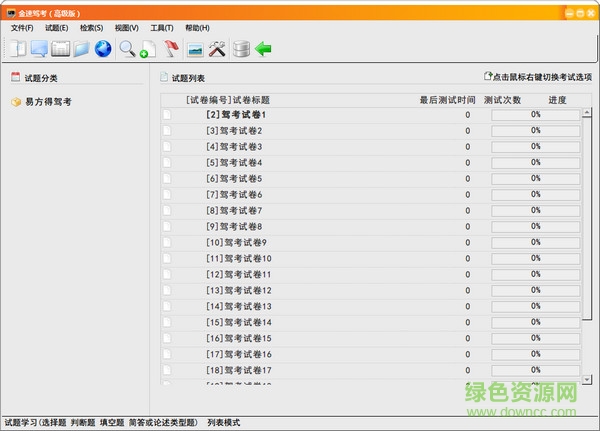Open the 文件(F) menu
This screenshot has height=431, width=600.
pos(22,28)
